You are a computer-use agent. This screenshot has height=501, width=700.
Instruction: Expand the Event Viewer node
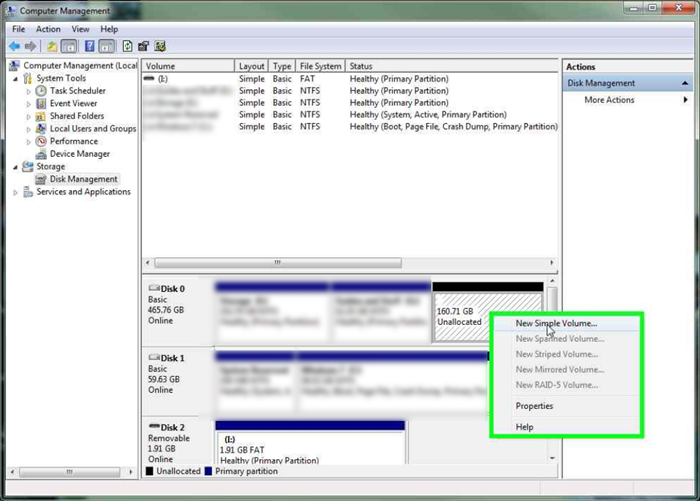coord(29,104)
